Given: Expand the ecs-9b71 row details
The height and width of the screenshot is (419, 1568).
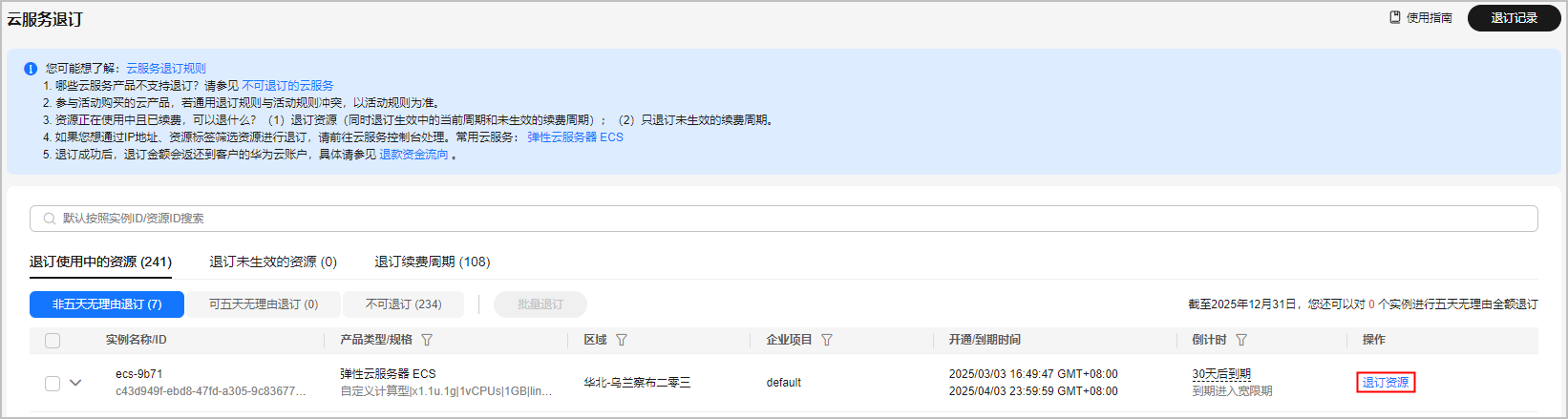Looking at the screenshot, I should pos(75,383).
